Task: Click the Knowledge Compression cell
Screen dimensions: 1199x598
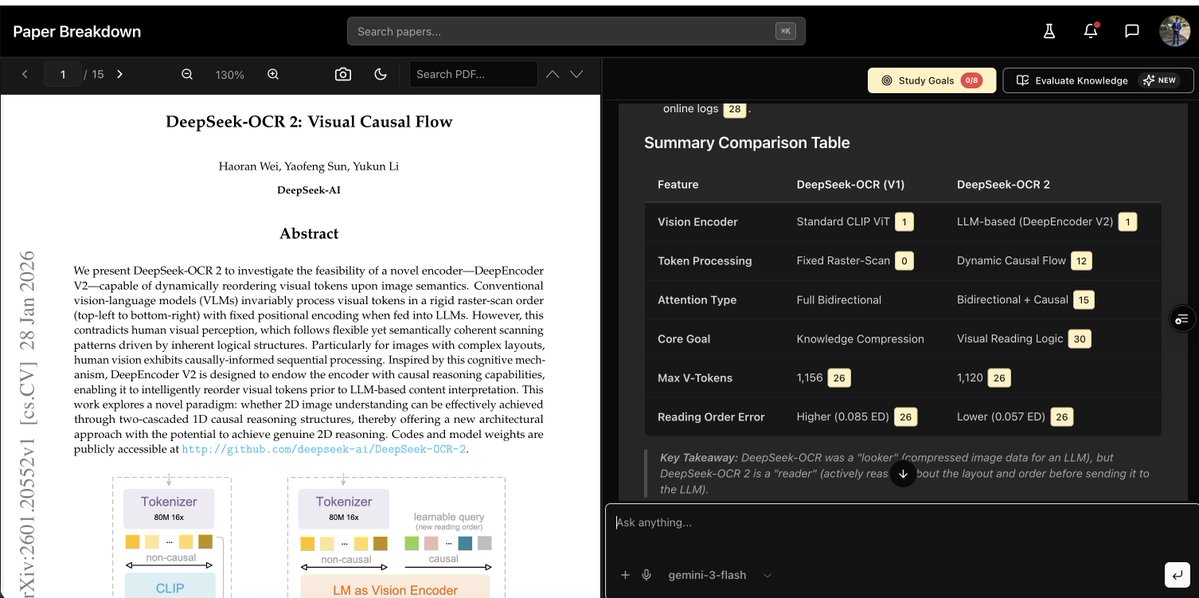Action: point(860,339)
